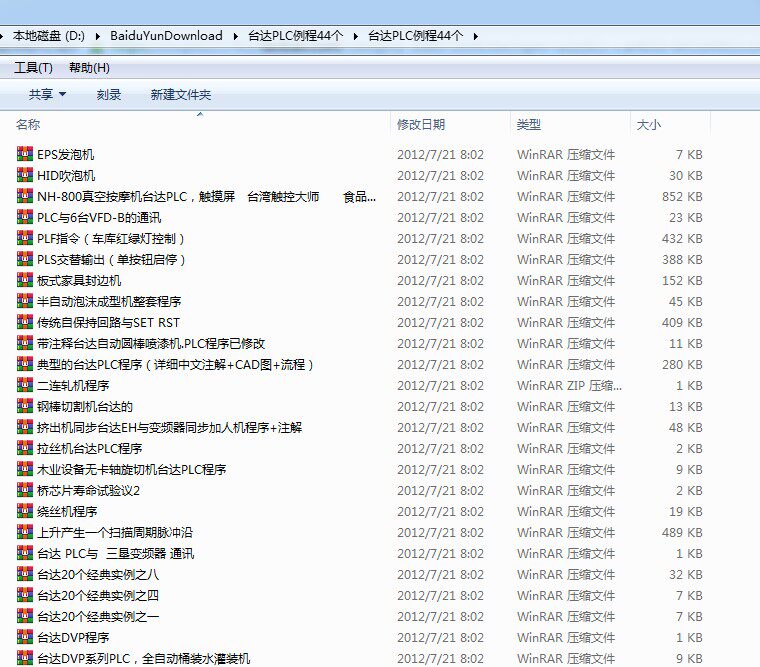Go to BaiduYunDownload in the address bar

(x=166, y=36)
